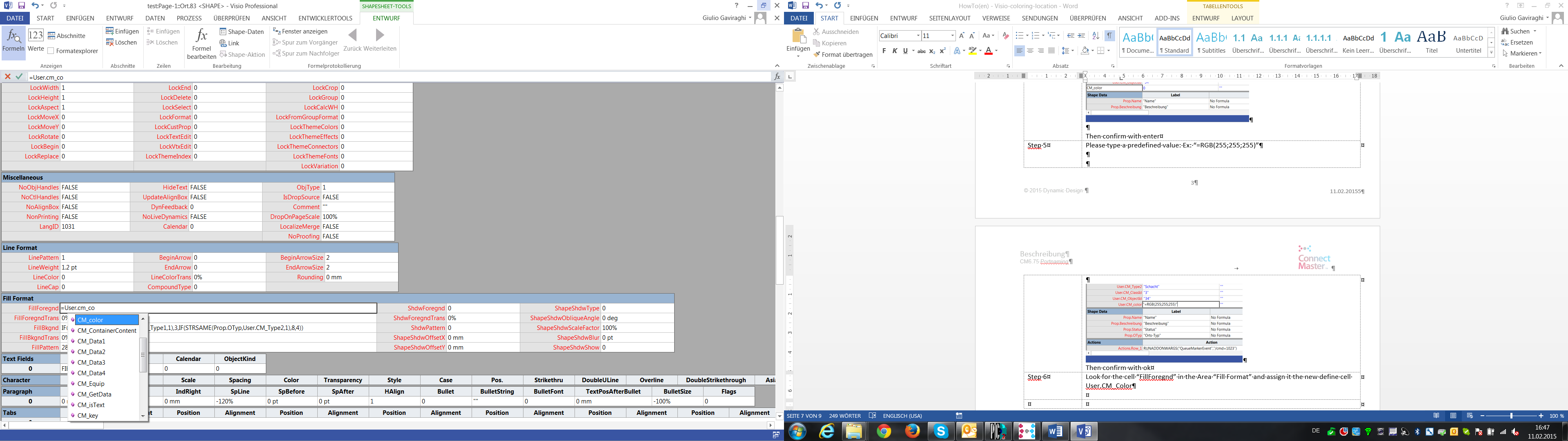Open the DATEI tab in Visio

click(15, 18)
